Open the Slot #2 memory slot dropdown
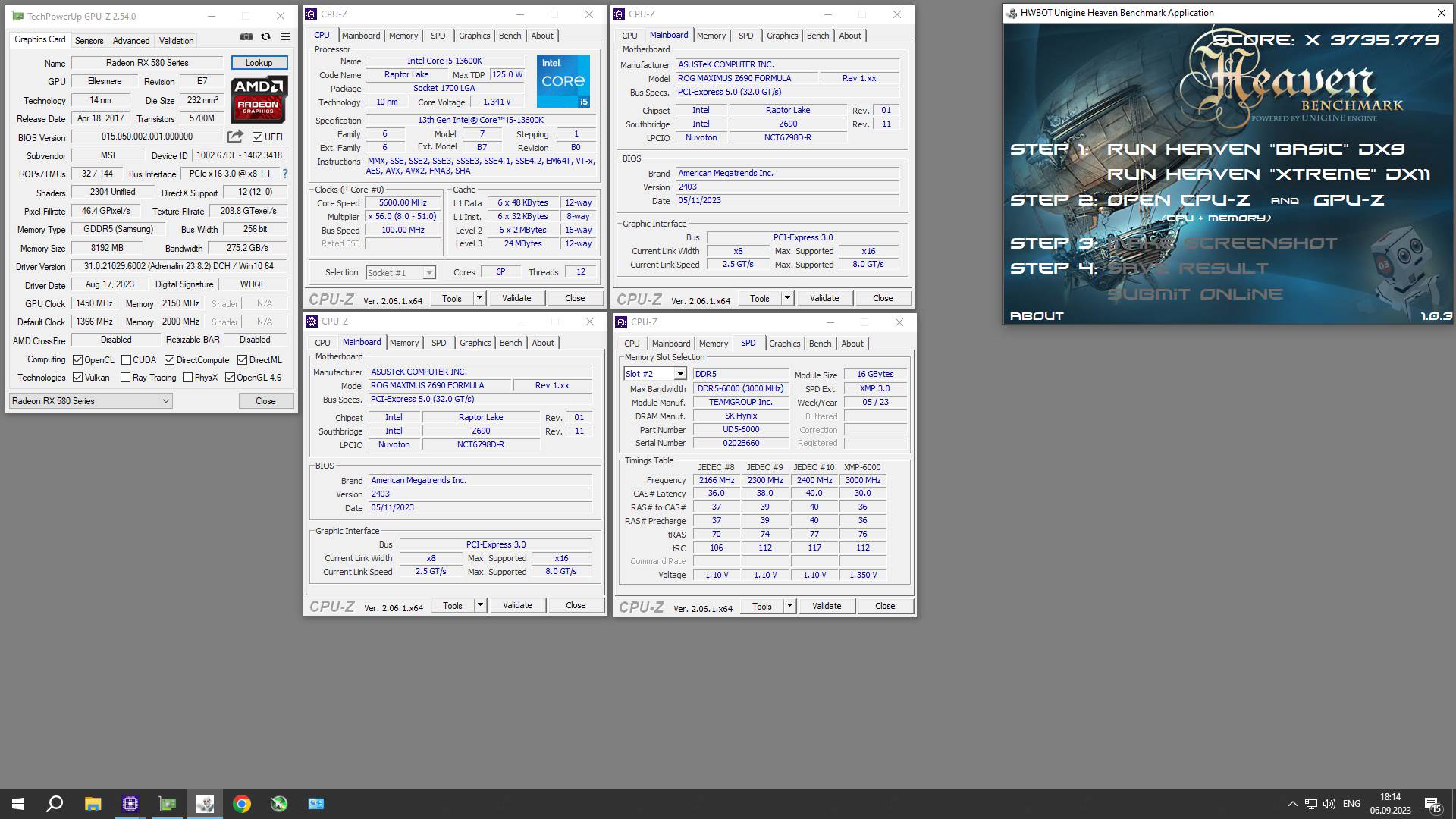 click(x=655, y=374)
